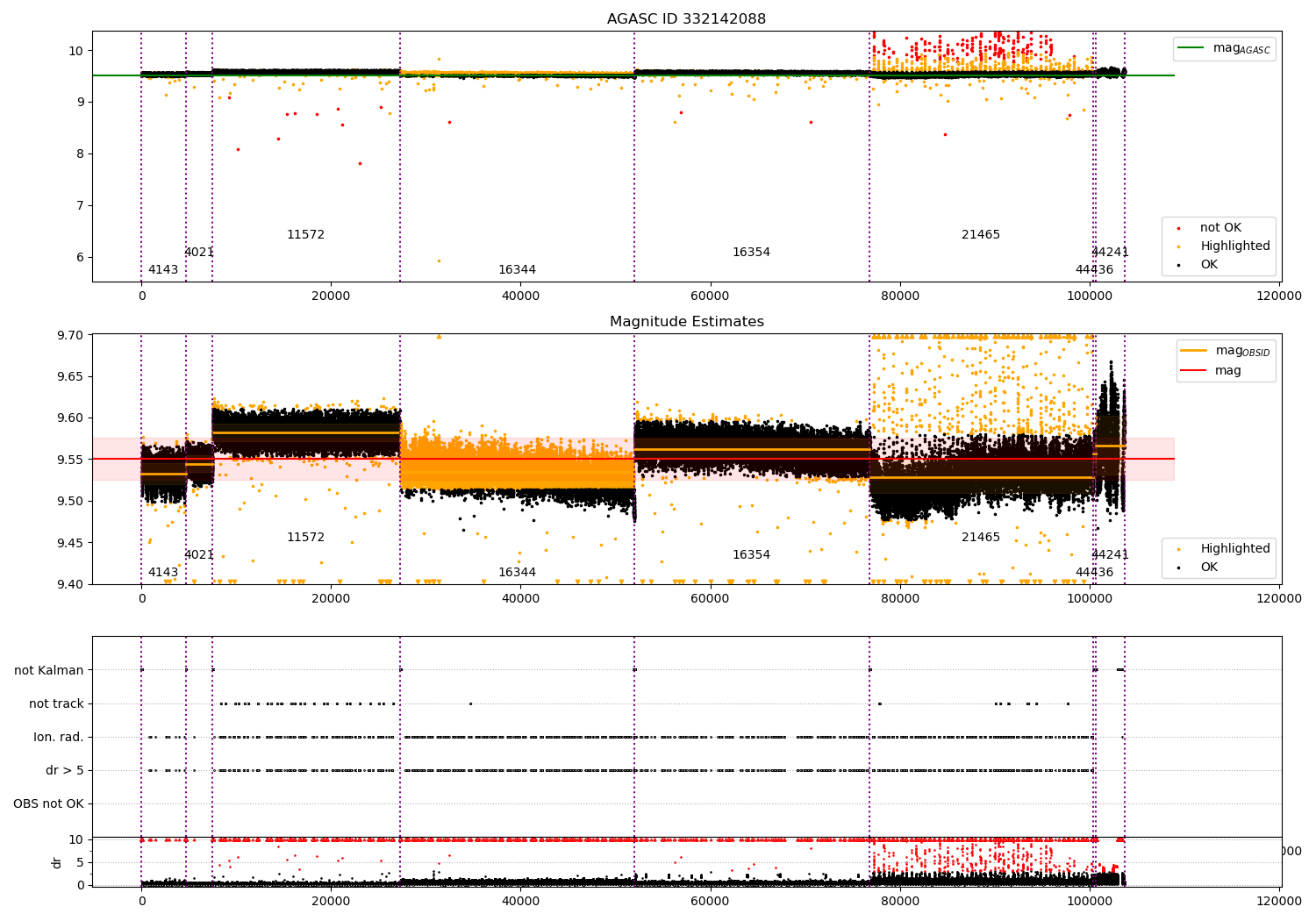This screenshot has height=921, width=1316.
Task: Click obsid label 44241 in top plot
Action: click(x=1110, y=253)
